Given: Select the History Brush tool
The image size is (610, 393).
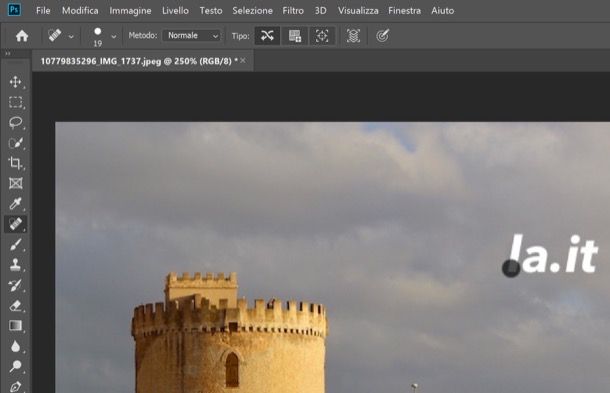Looking at the screenshot, I should click(16, 285).
